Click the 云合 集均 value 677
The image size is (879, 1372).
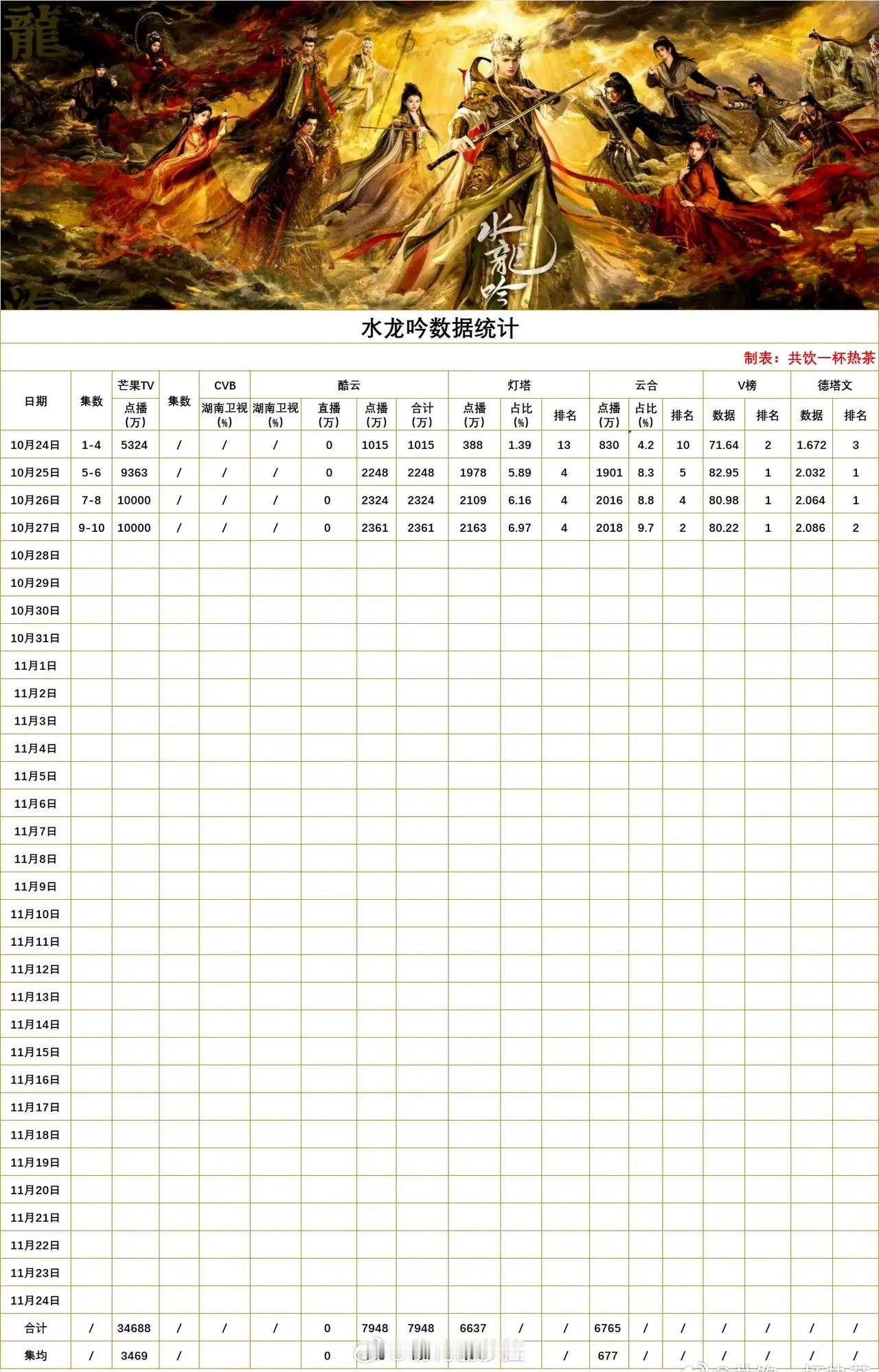pyautogui.click(x=608, y=1355)
